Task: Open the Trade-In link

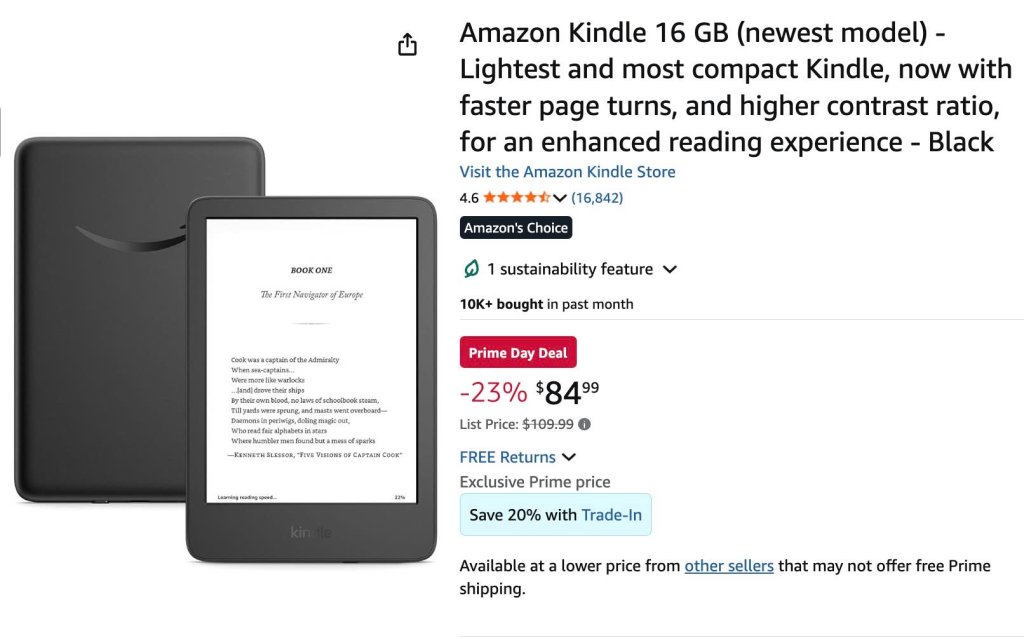Action: point(611,515)
